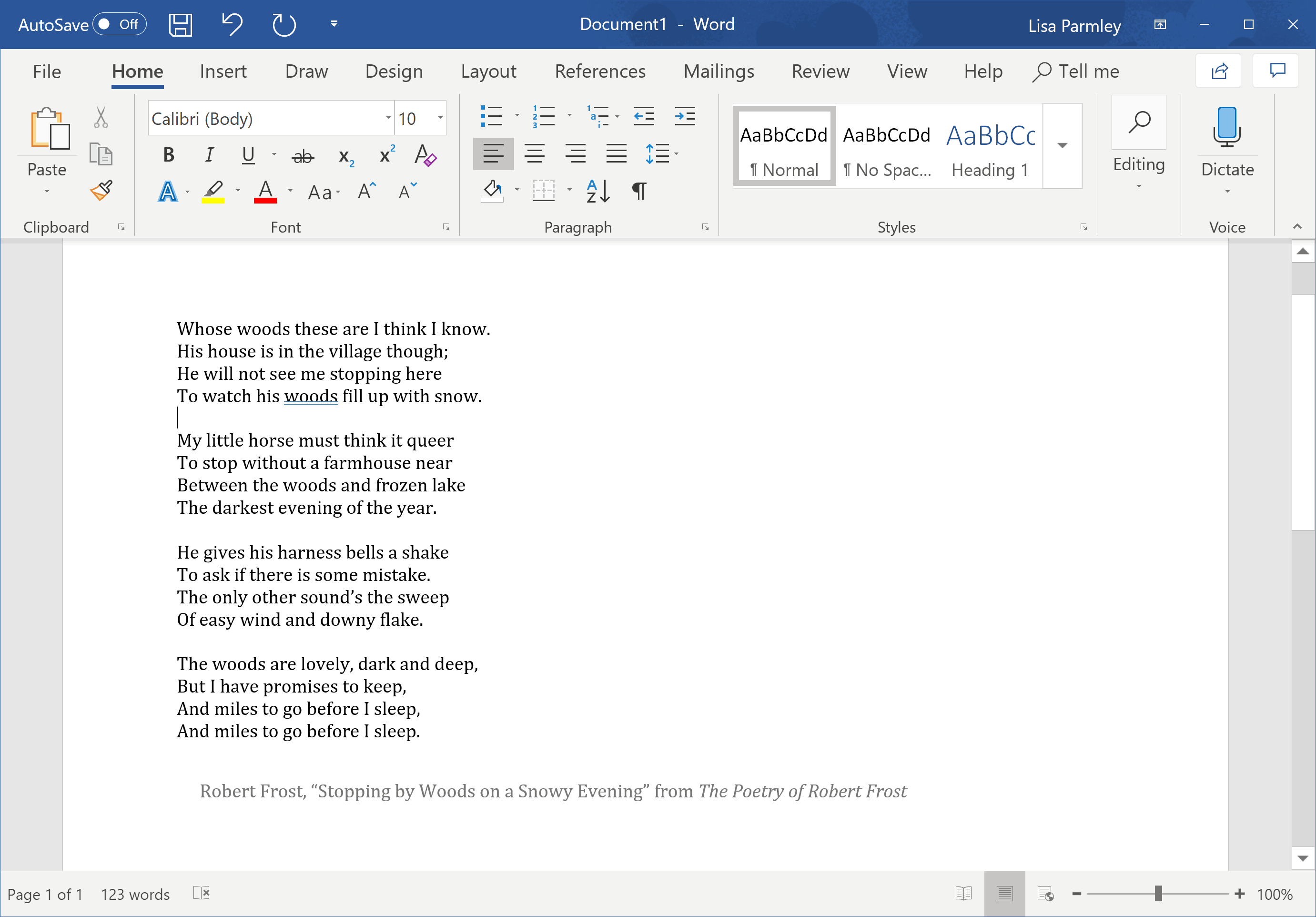Toggle Subscript formatting
This screenshot has width=1316, height=917.
[x=346, y=156]
